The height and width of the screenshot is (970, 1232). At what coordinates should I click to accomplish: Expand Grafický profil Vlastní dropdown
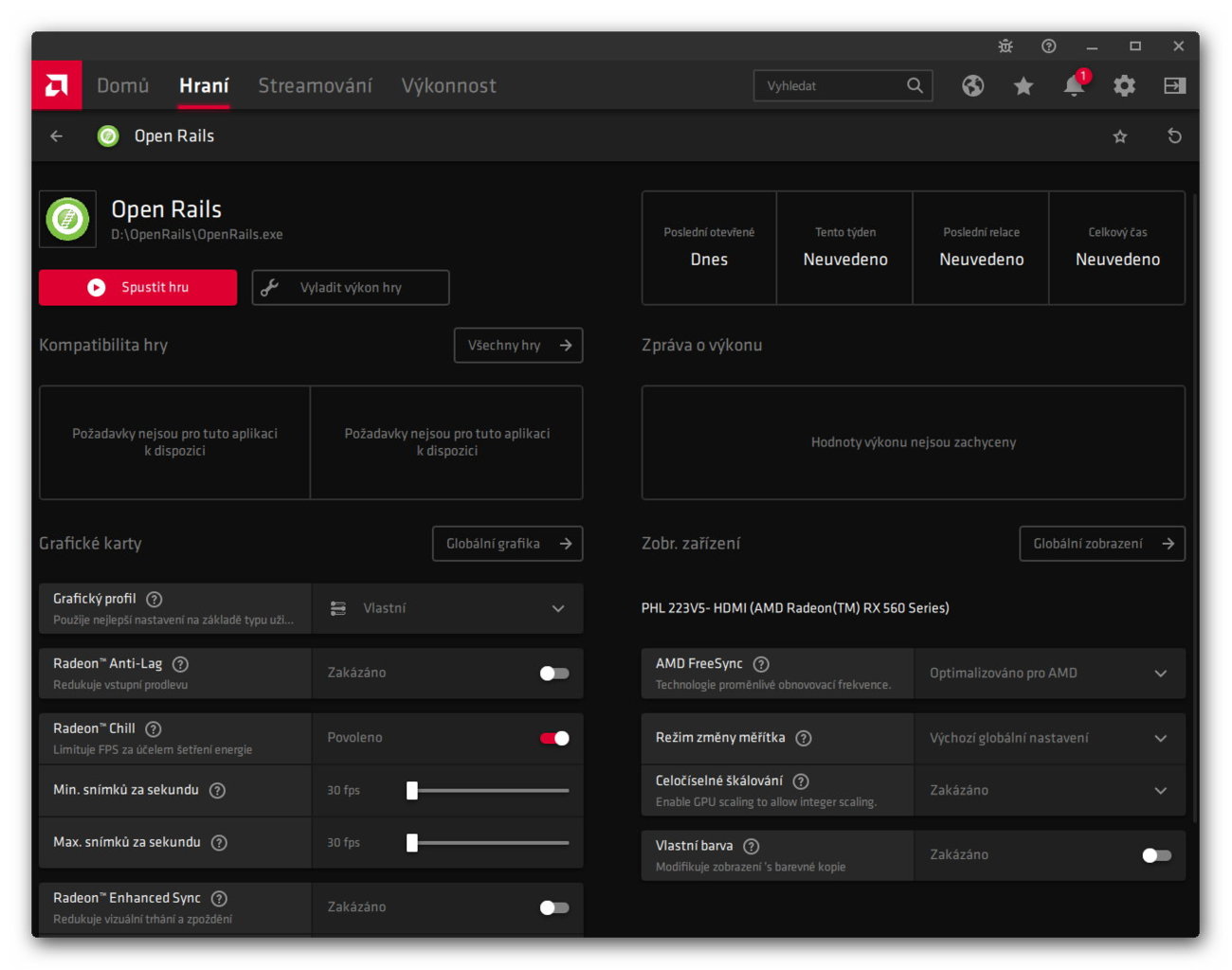447,608
